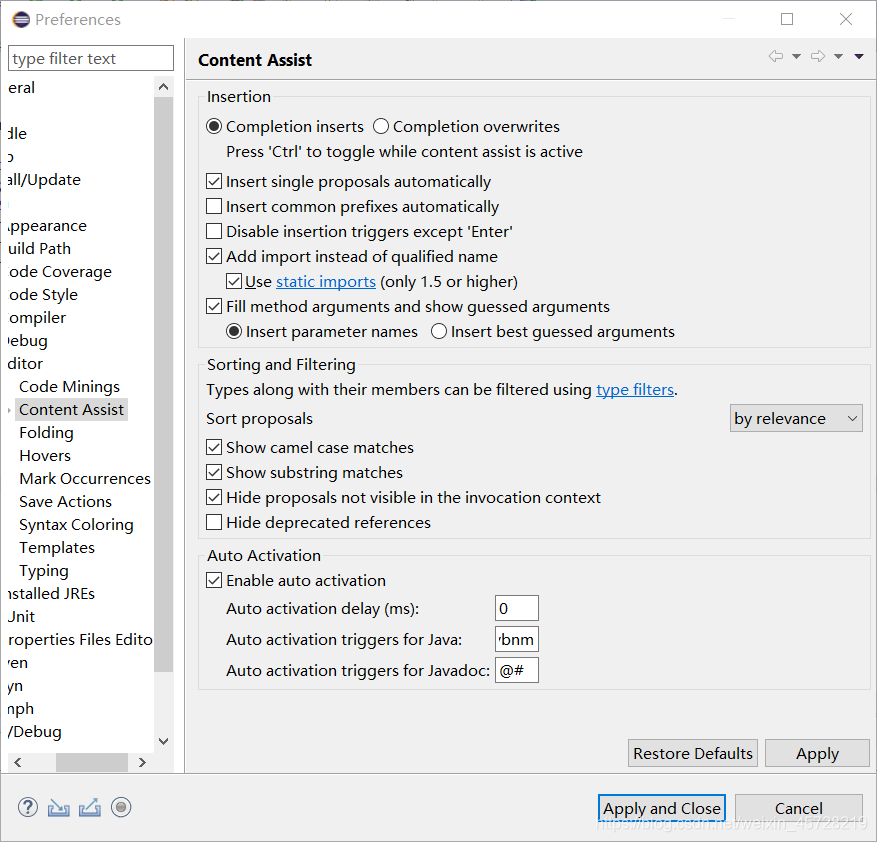This screenshot has width=877, height=842.
Task: Click the Import preferences icon
Action: click(x=59, y=807)
